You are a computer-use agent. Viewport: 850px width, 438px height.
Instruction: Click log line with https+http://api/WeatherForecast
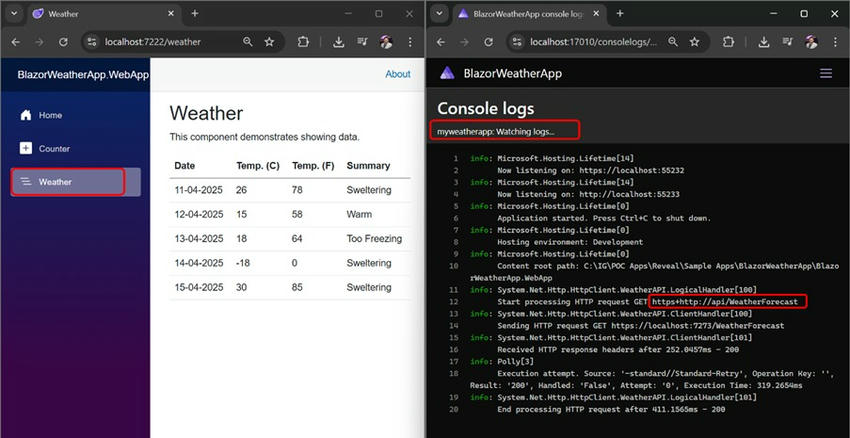point(647,302)
